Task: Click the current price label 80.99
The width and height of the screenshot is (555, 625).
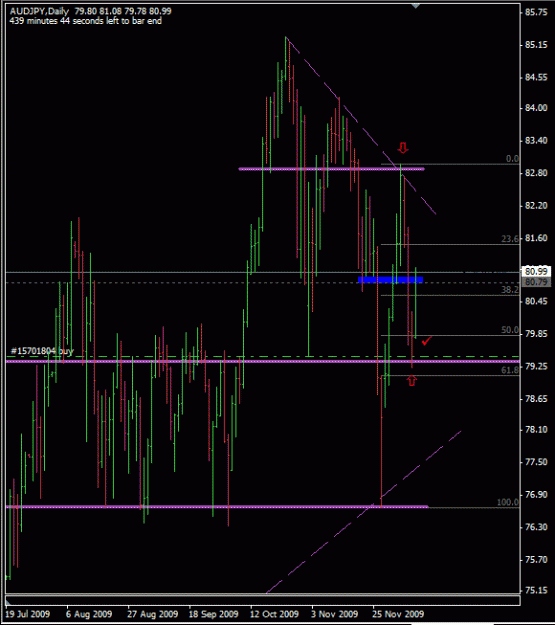Action: tap(536, 272)
